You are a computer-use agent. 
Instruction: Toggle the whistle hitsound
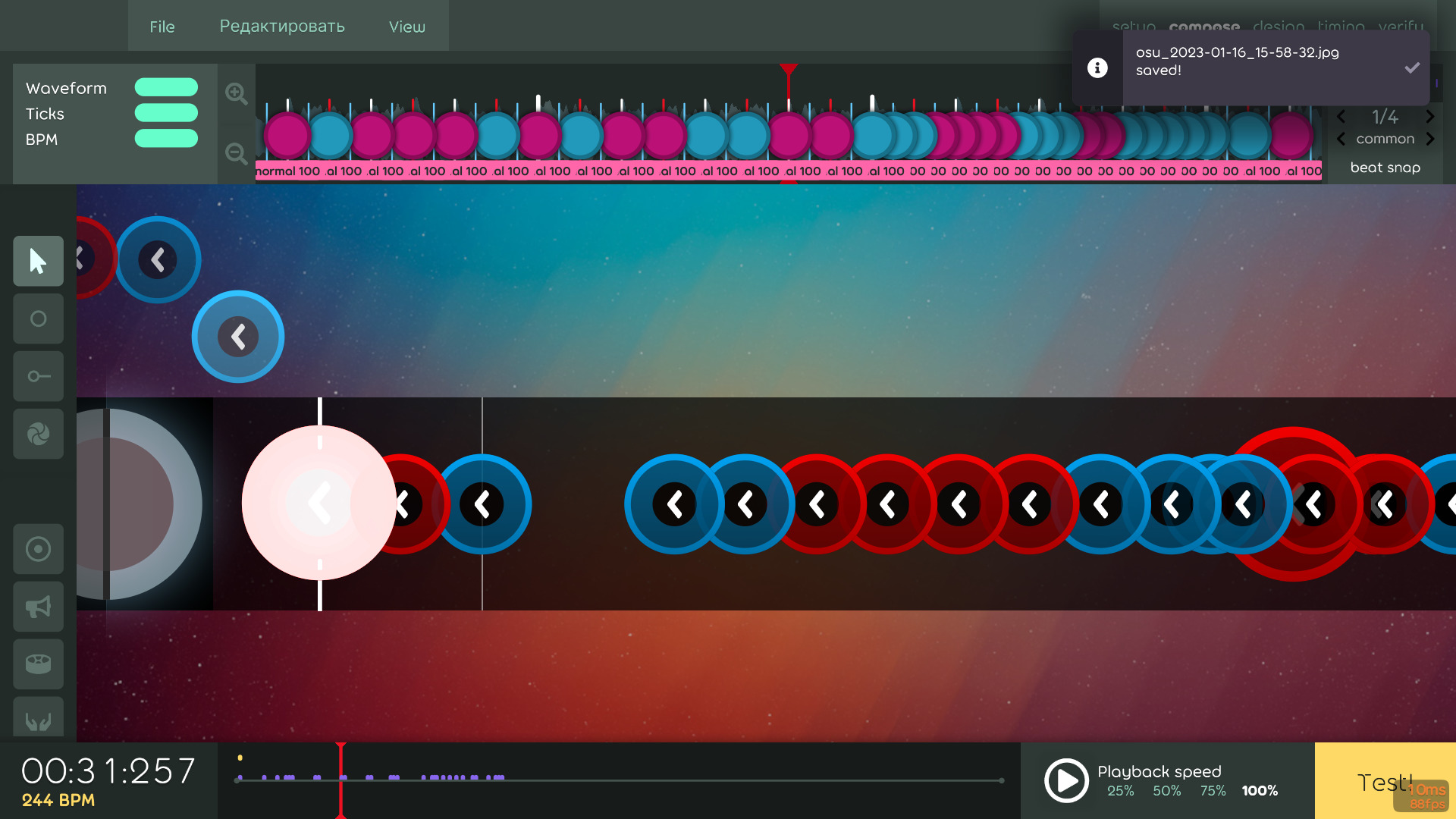pos(38,607)
